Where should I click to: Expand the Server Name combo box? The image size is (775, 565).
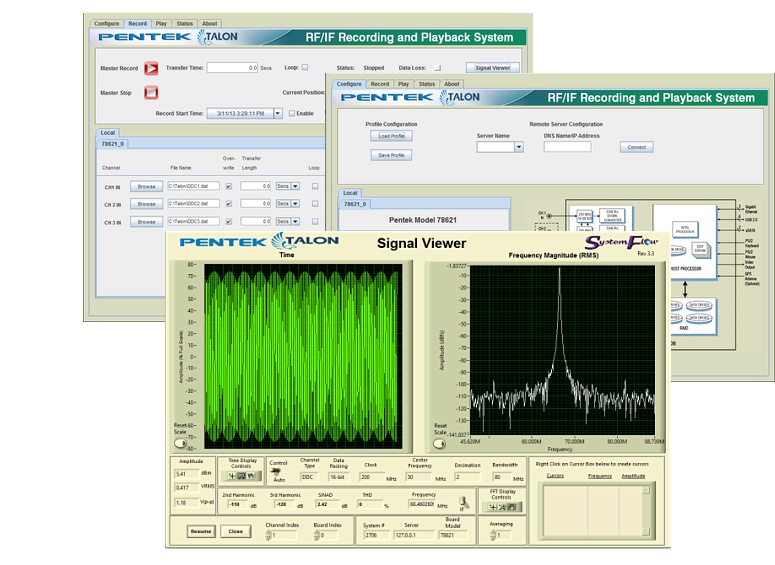[518, 147]
